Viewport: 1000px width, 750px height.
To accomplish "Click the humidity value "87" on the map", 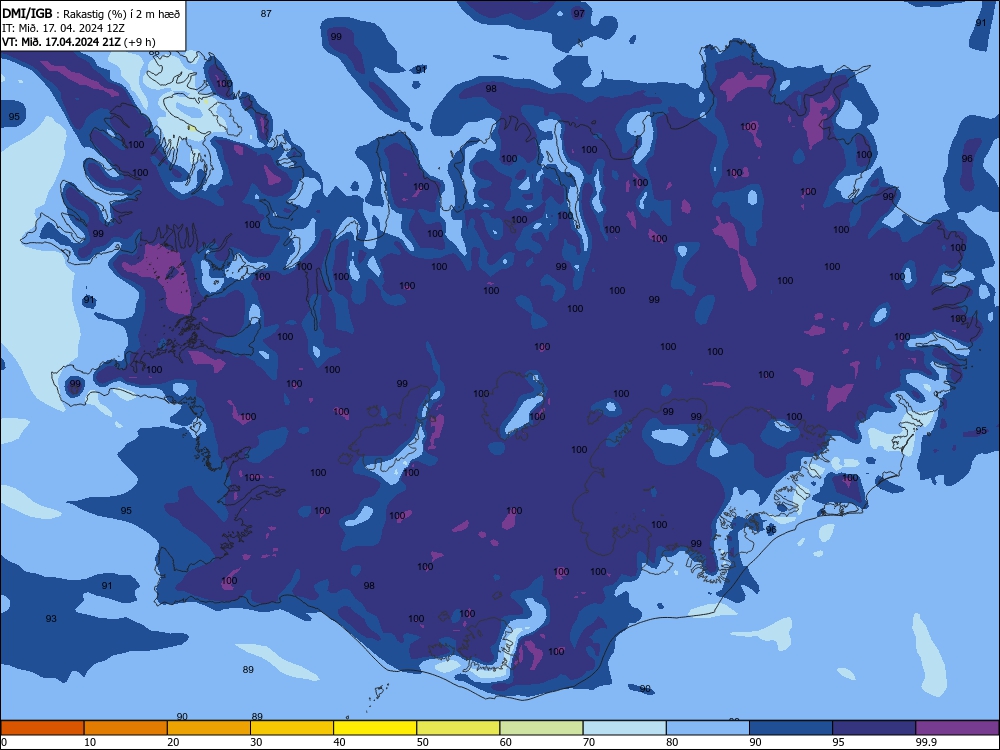I will pos(266,13).
